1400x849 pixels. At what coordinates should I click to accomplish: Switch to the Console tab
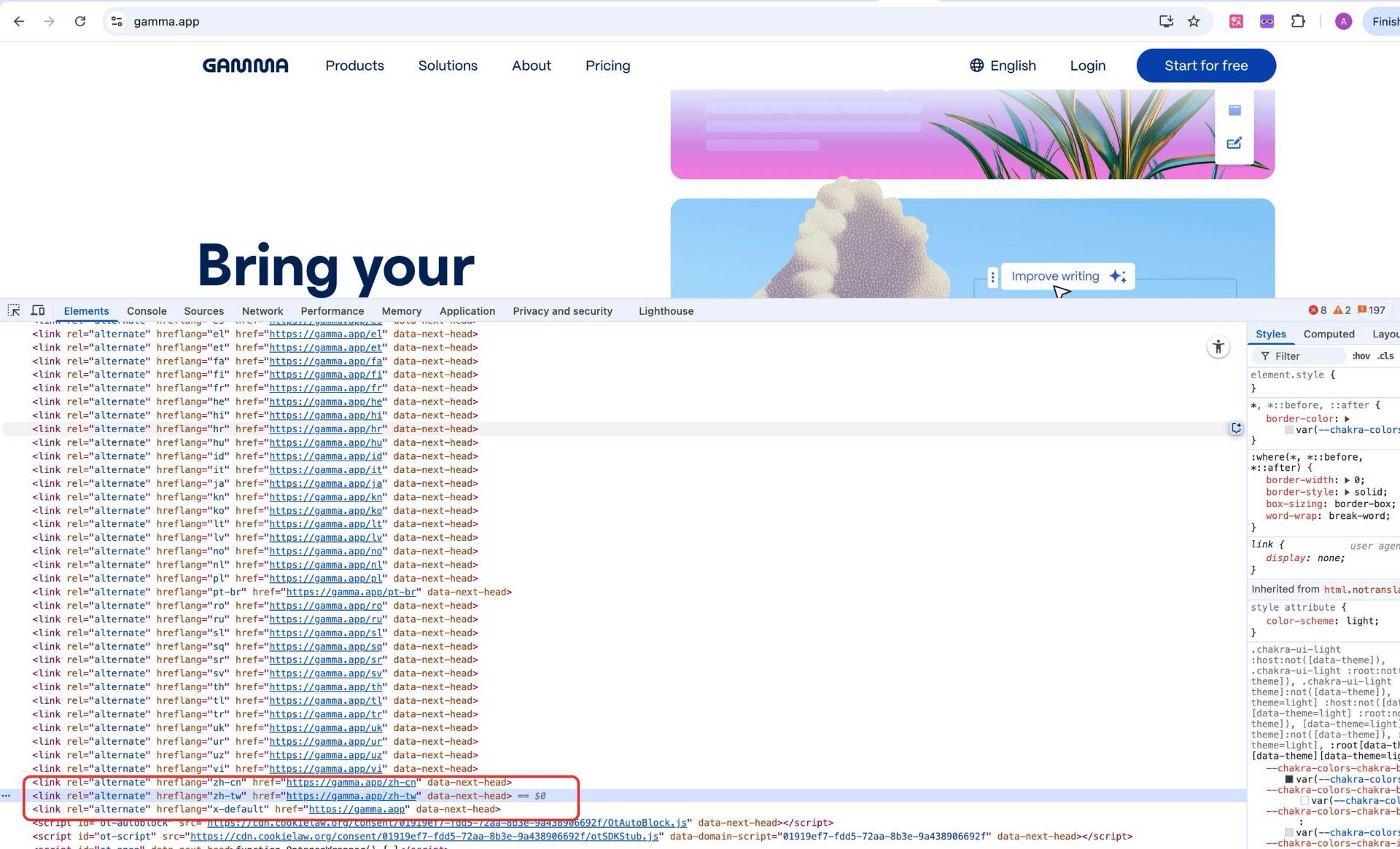coord(147,311)
